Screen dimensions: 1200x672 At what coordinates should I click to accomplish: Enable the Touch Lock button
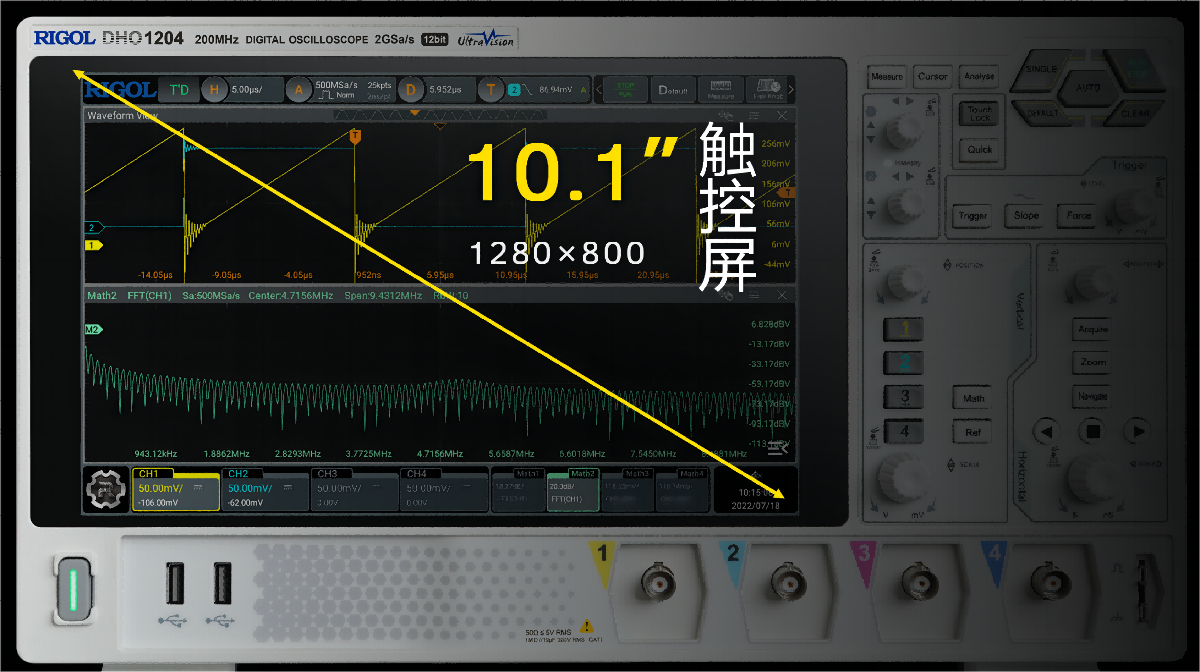[x=978, y=113]
